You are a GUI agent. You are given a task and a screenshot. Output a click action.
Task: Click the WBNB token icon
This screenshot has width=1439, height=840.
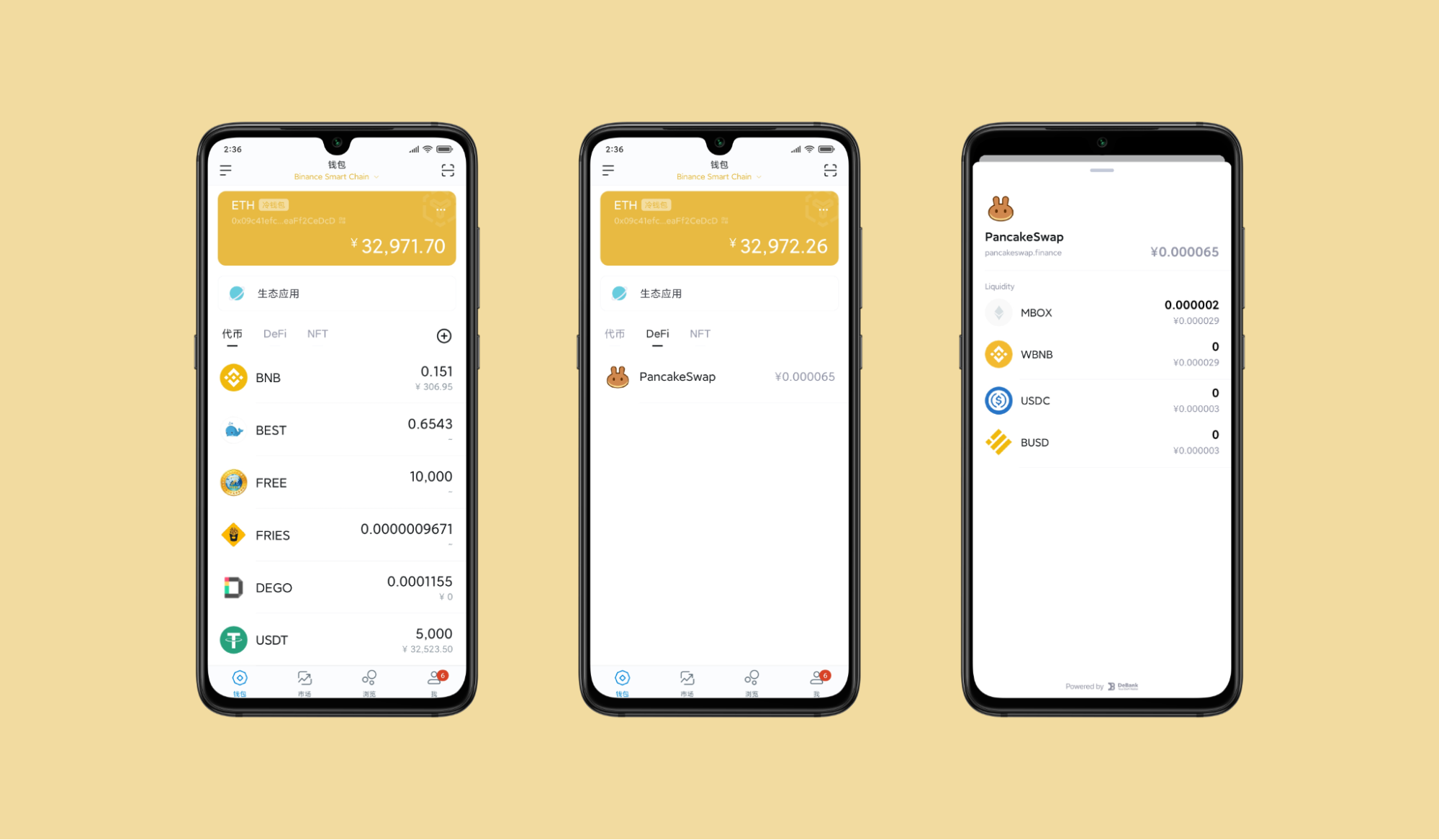pos(999,354)
